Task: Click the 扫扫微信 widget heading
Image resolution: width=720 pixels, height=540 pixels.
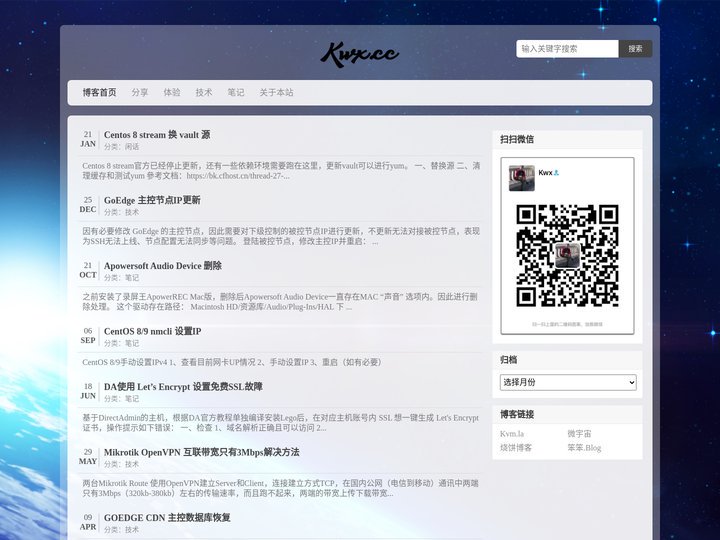Action: (x=517, y=140)
